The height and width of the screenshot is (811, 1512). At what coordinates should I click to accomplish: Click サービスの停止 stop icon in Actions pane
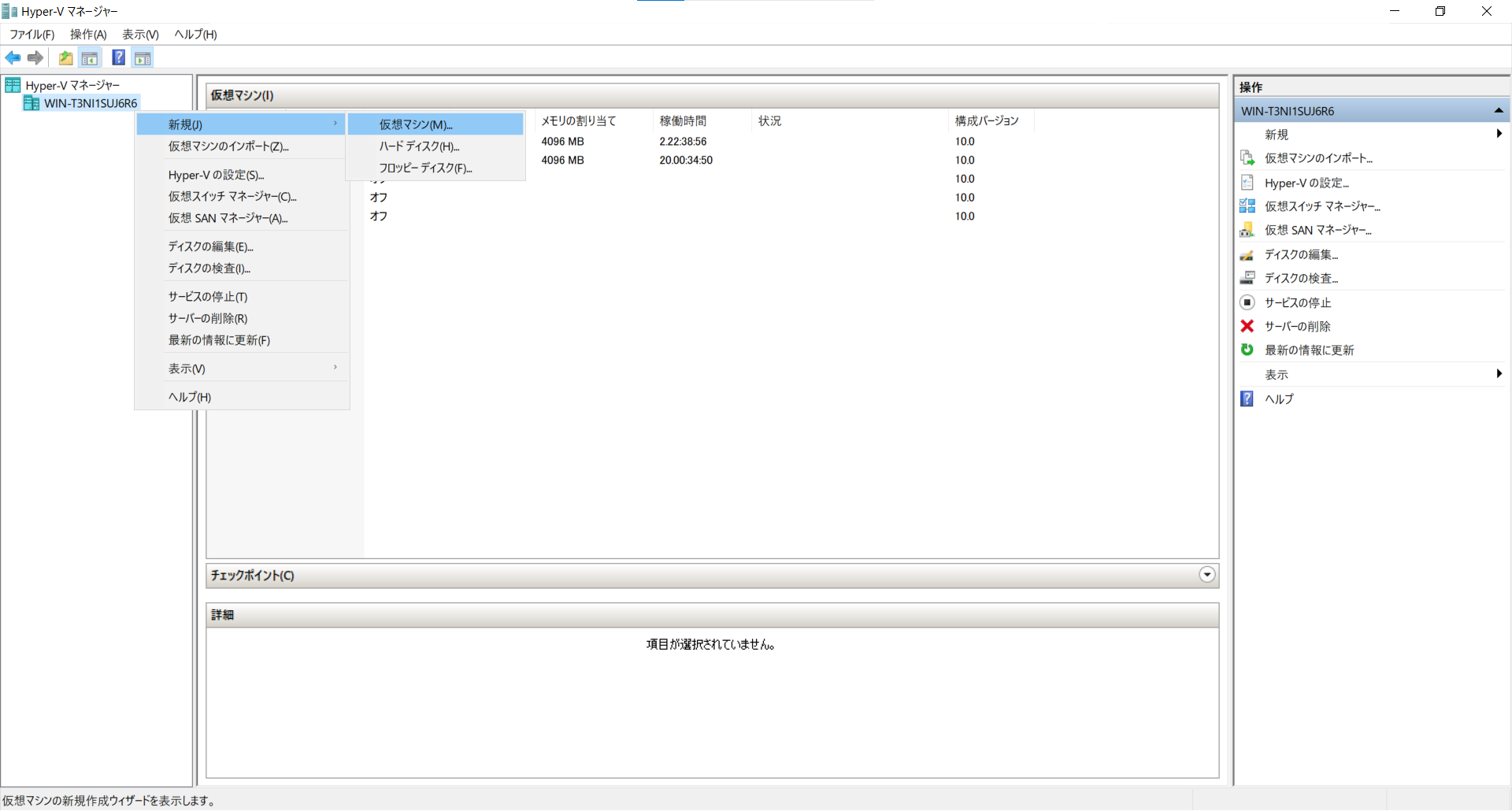[x=1247, y=302]
